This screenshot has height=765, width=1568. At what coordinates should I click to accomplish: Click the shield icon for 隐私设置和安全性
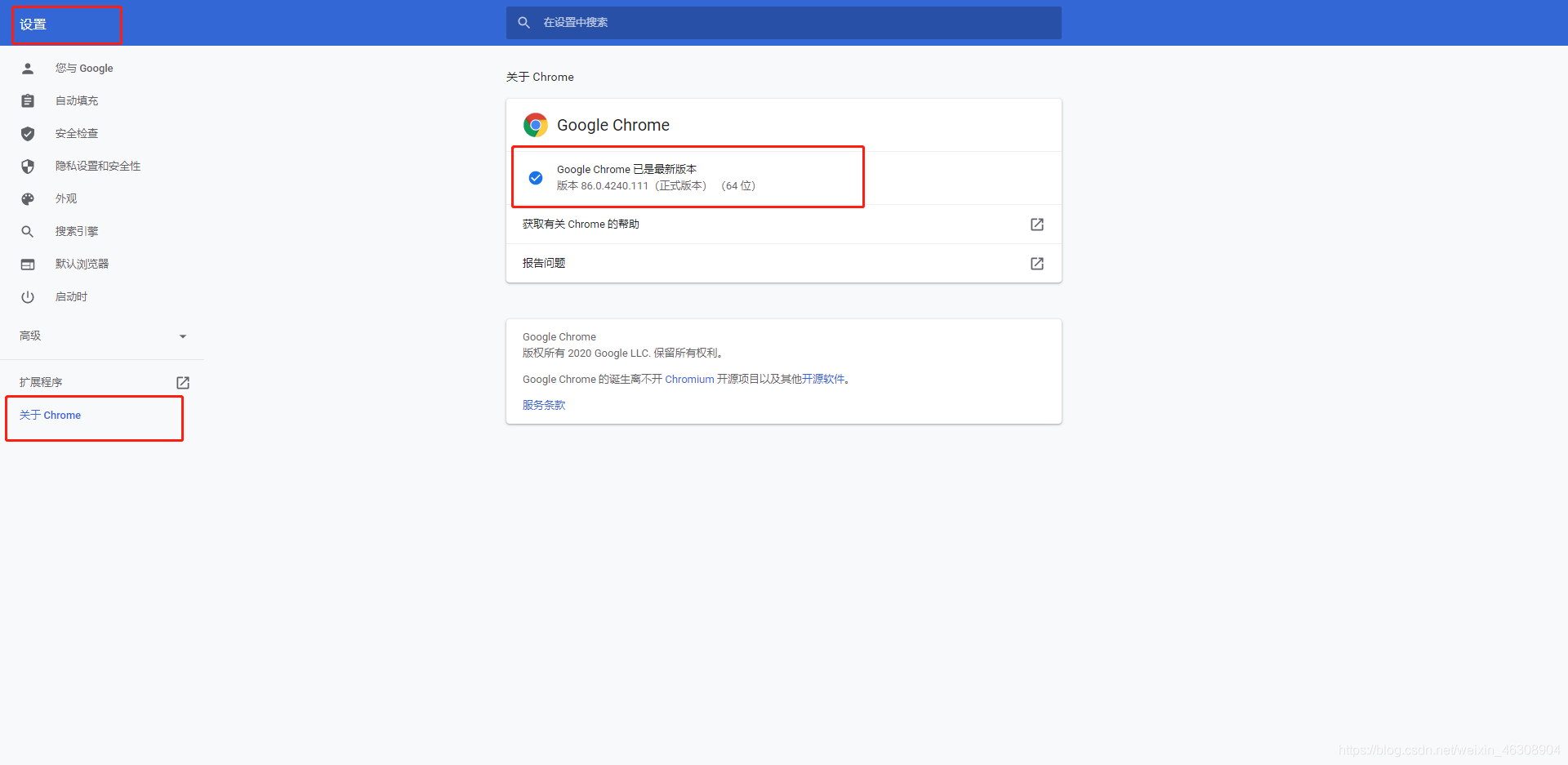tap(28, 167)
